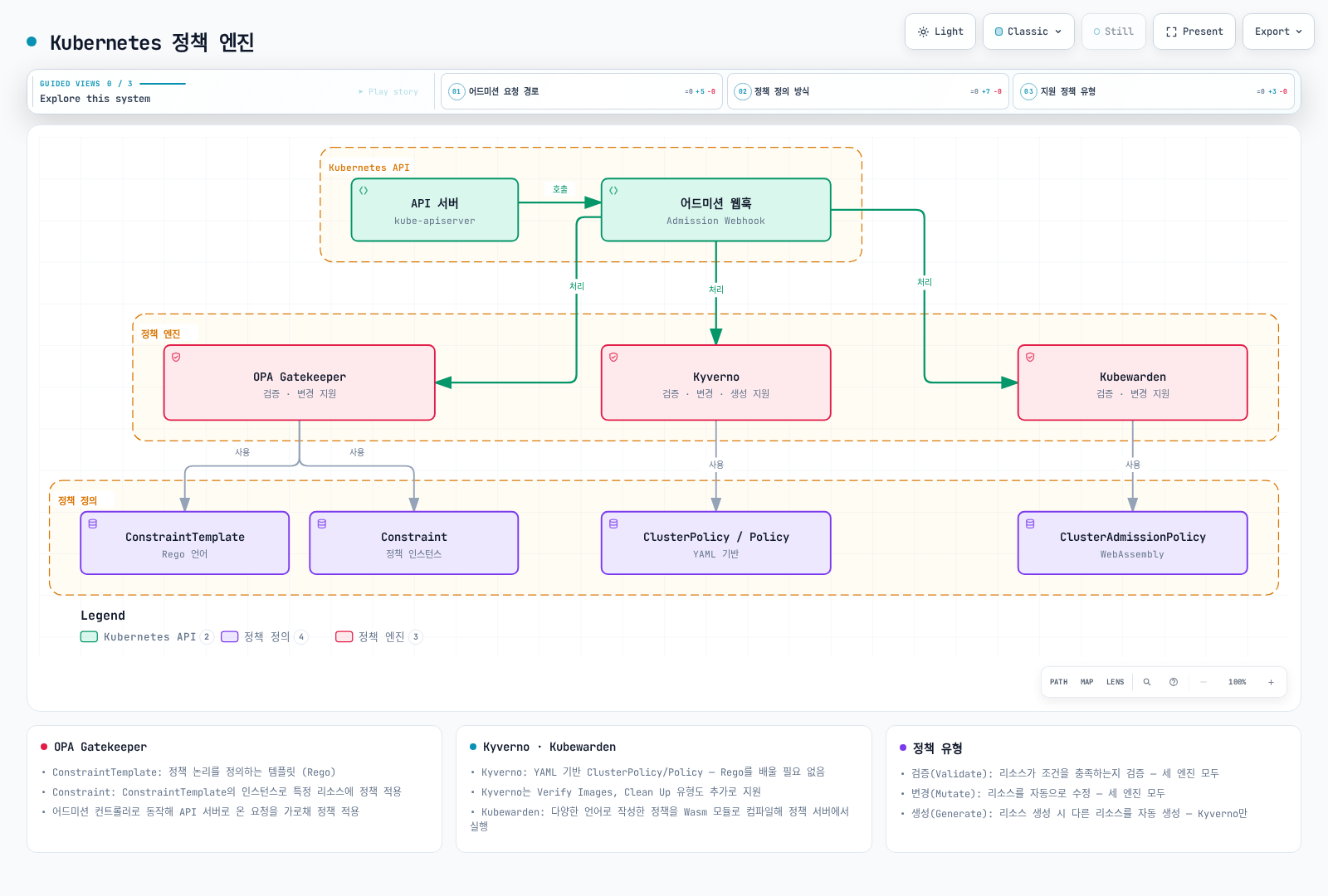Enter Present fullscreen mode

(1194, 32)
